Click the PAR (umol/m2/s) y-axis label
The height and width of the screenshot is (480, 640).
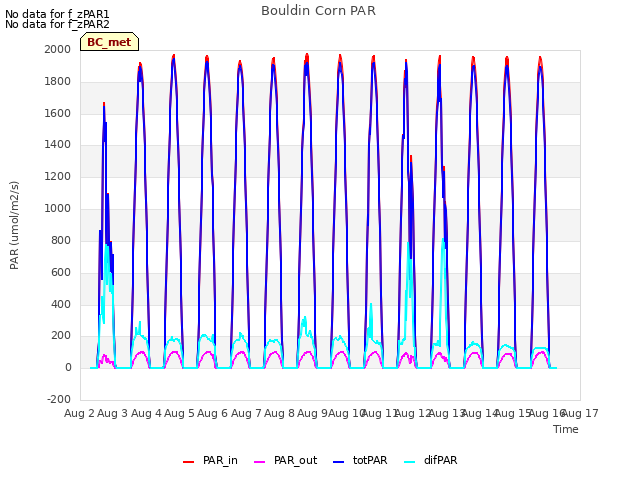click(x=14, y=225)
